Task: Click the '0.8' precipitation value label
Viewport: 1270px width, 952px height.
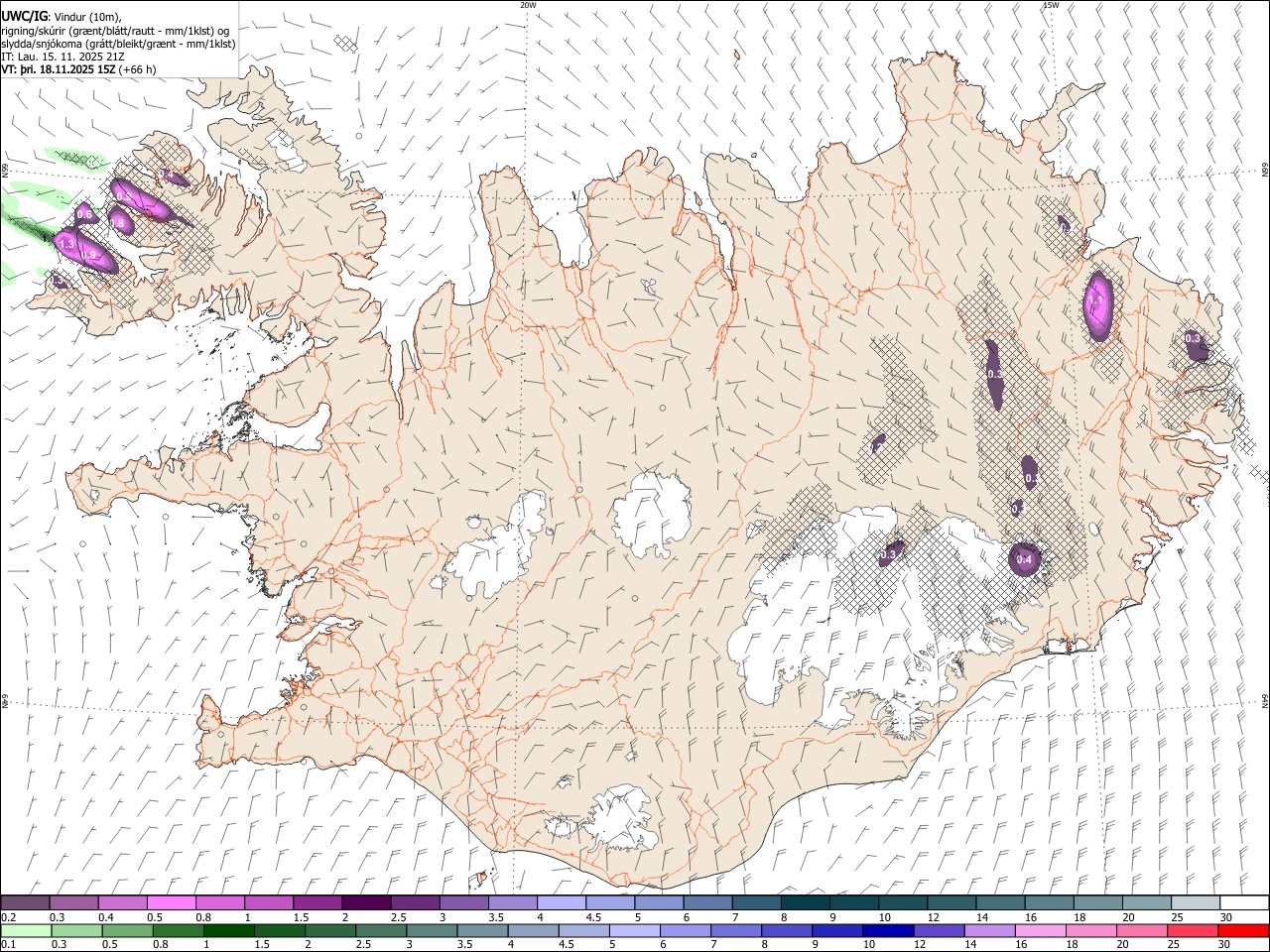Action: (x=117, y=224)
